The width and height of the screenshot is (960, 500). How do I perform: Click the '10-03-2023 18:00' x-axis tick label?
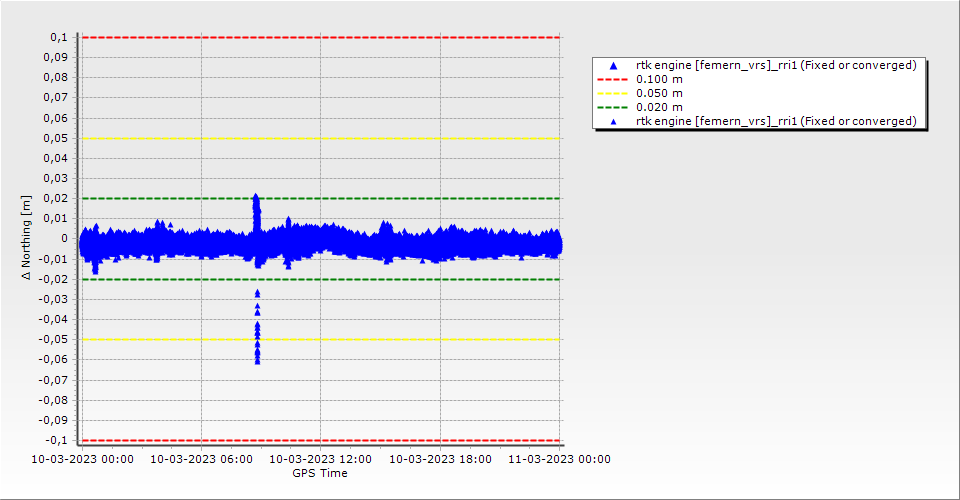(440, 460)
